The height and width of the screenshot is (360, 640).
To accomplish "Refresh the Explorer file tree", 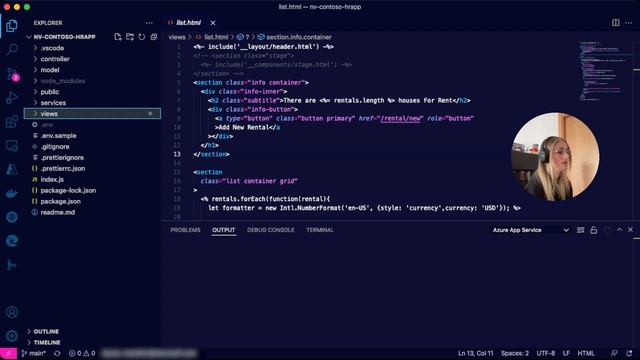I will coord(142,37).
